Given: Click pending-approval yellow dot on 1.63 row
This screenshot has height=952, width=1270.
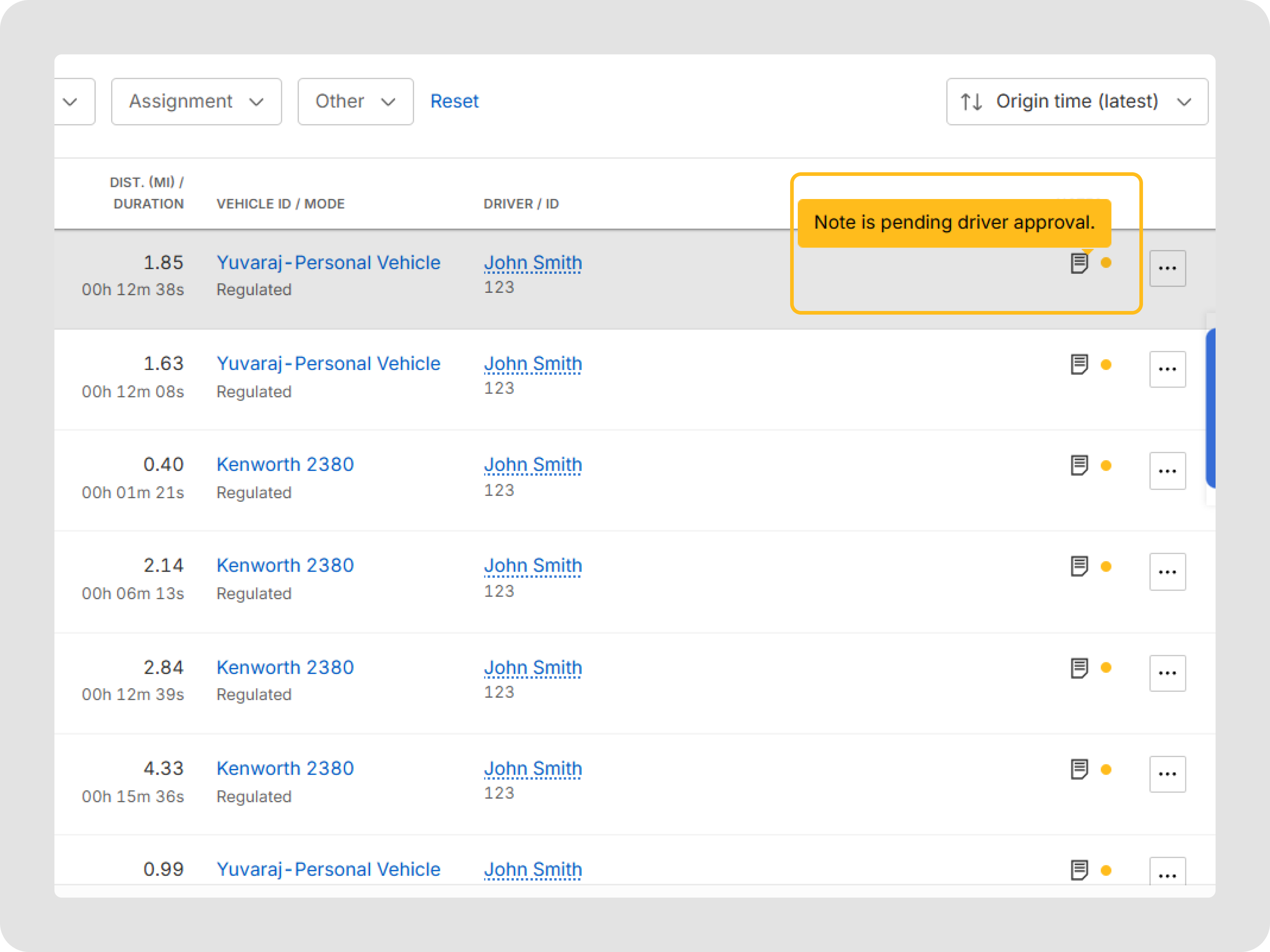Looking at the screenshot, I should point(1106,365).
